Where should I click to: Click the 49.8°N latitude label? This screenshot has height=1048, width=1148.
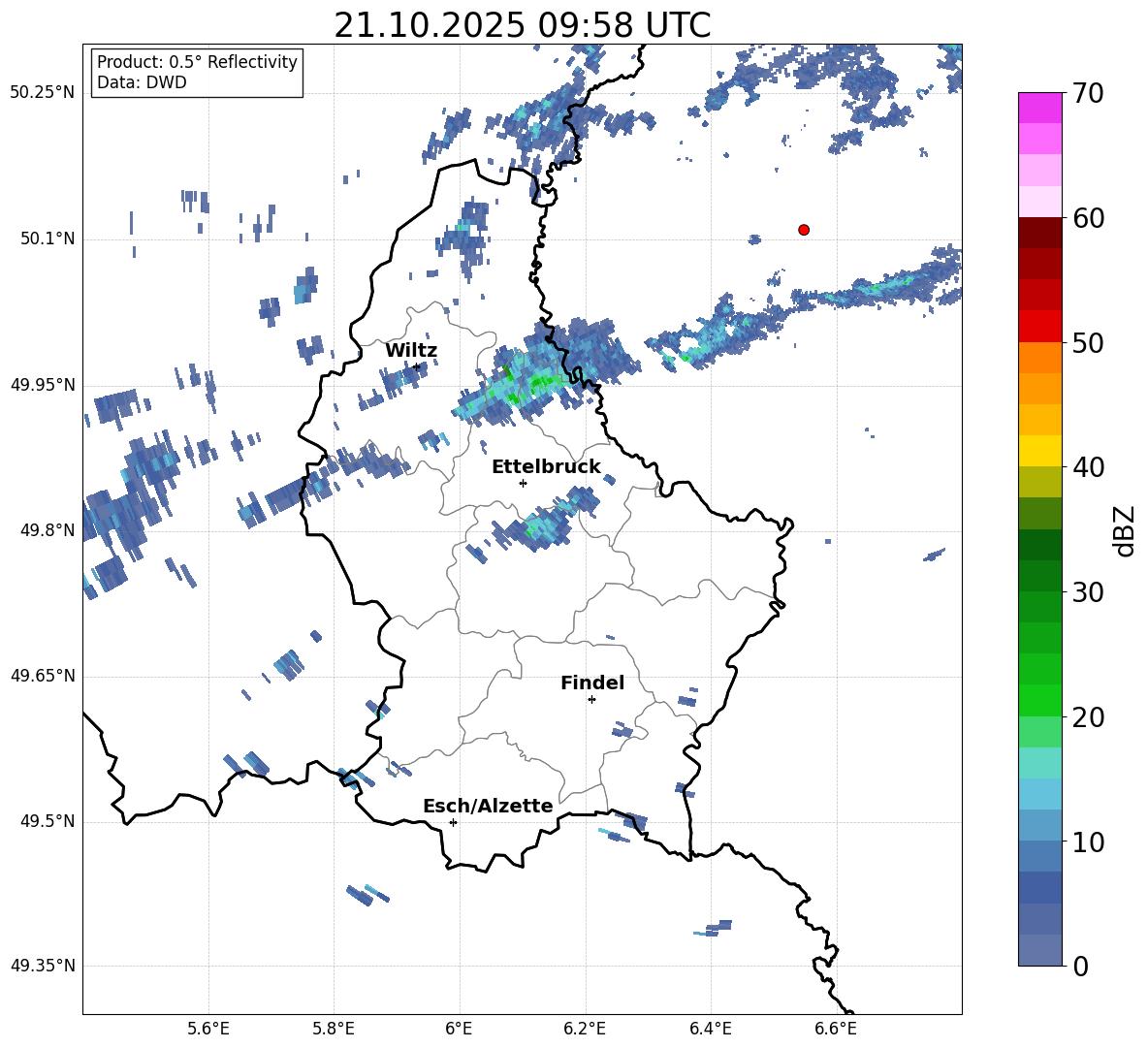[48, 530]
